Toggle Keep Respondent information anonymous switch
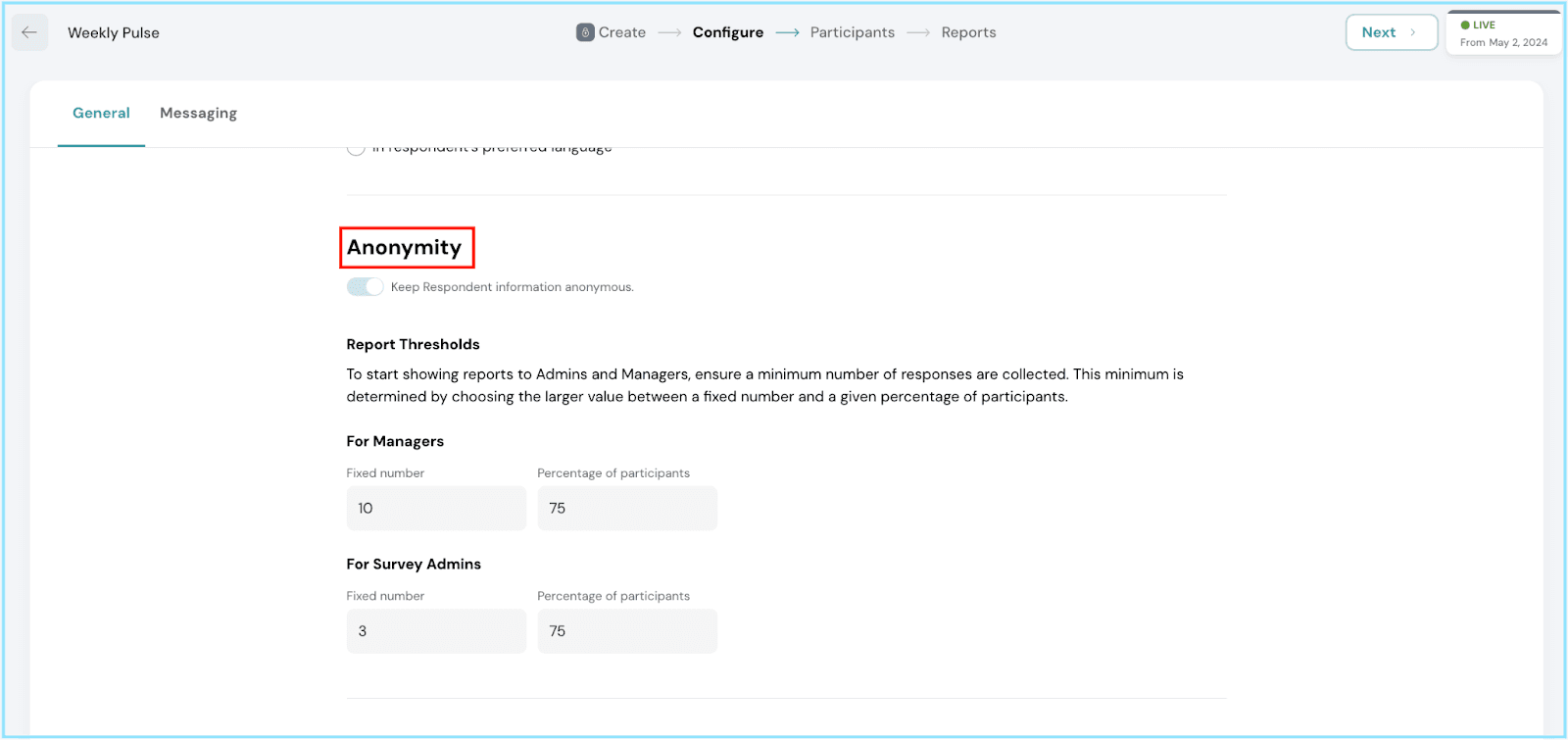The image size is (1568, 740). (x=365, y=287)
